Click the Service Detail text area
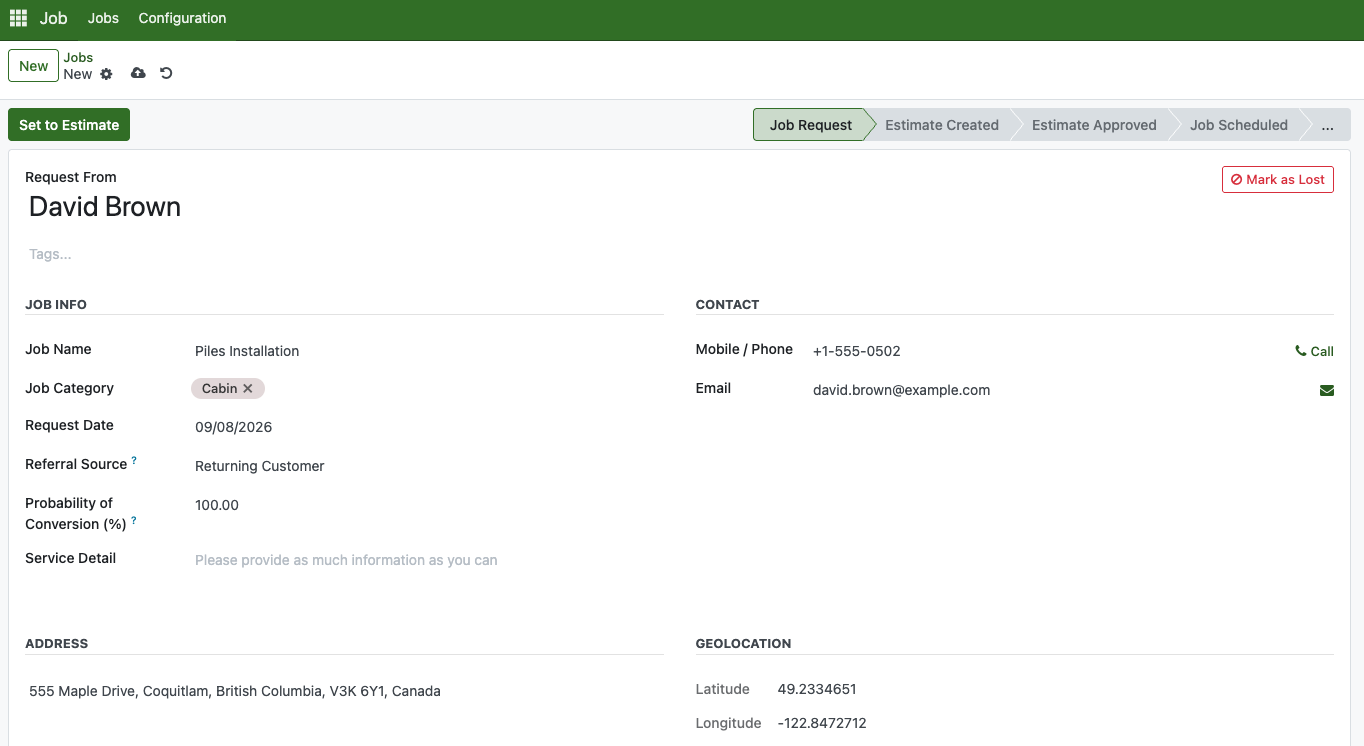The height and width of the screenshot is (746, 1364). tap(427, 560)
